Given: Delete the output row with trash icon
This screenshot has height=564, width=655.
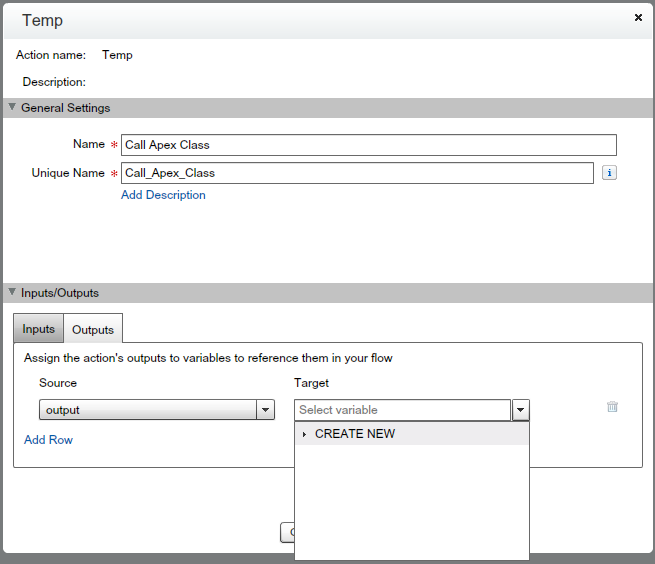Looking at the screenshot, I should pos(612,407).
